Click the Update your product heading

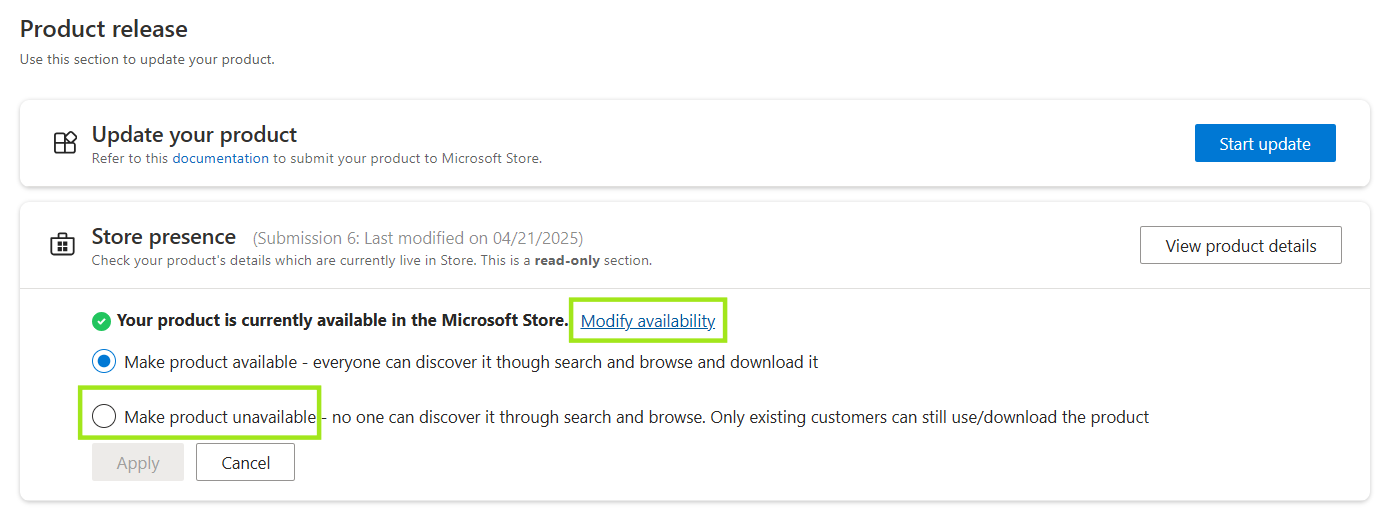coord(194,134)
